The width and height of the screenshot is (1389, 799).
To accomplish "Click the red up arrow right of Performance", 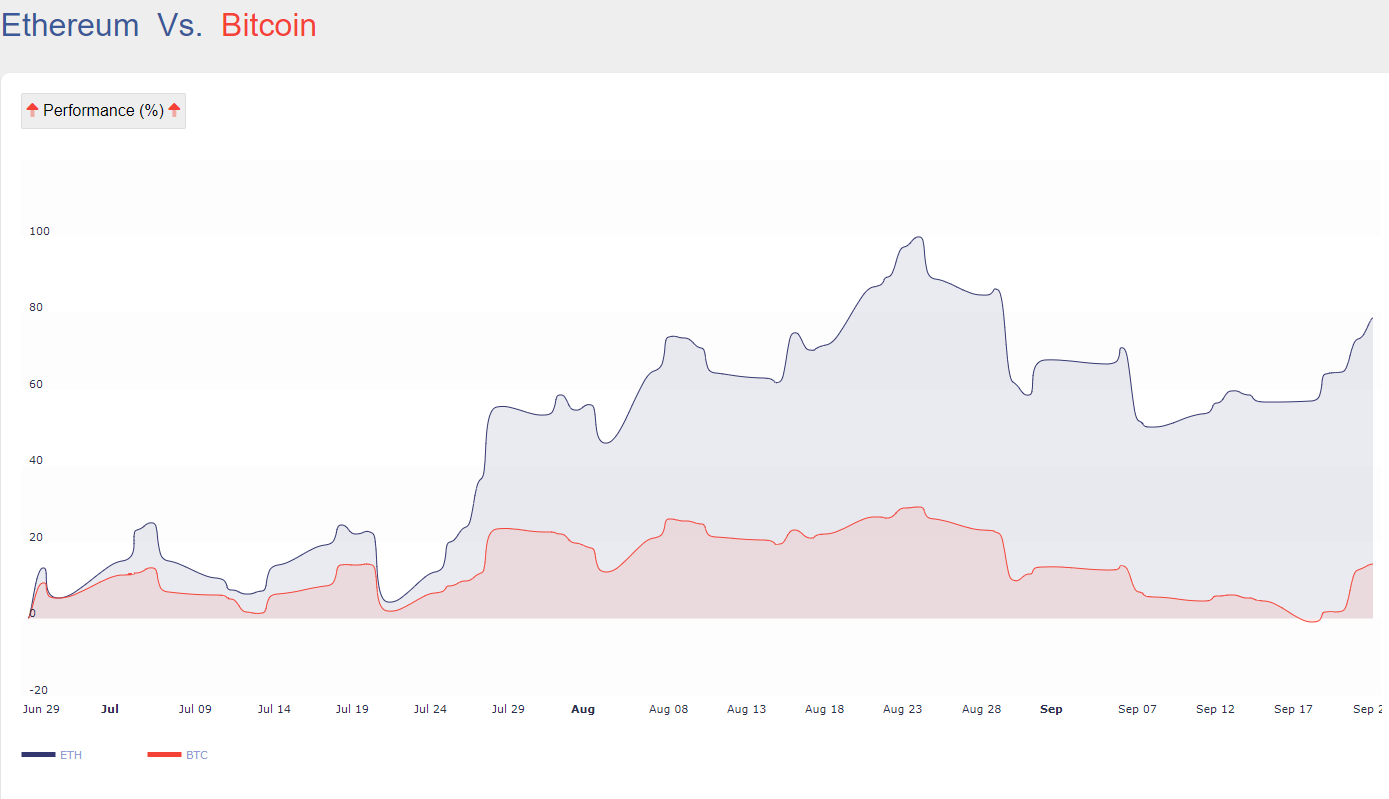I will tap(174, 110).
